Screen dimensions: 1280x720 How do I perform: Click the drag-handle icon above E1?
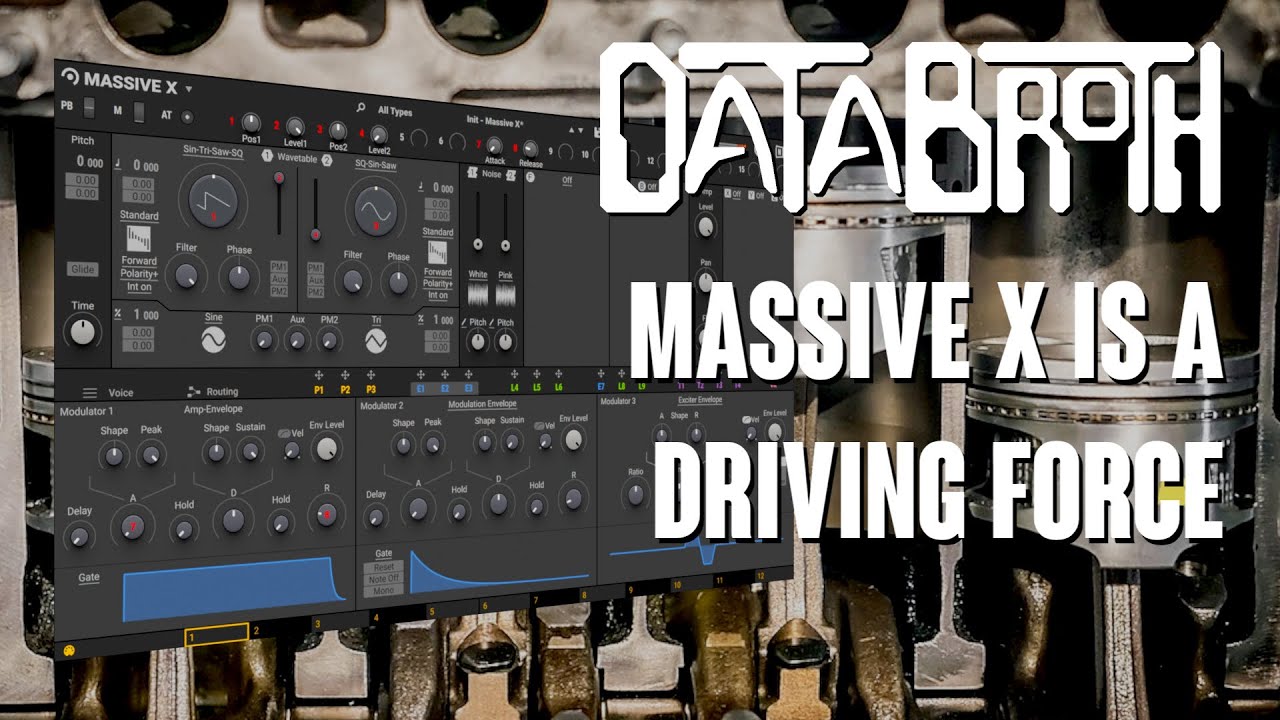click(420, 374)
